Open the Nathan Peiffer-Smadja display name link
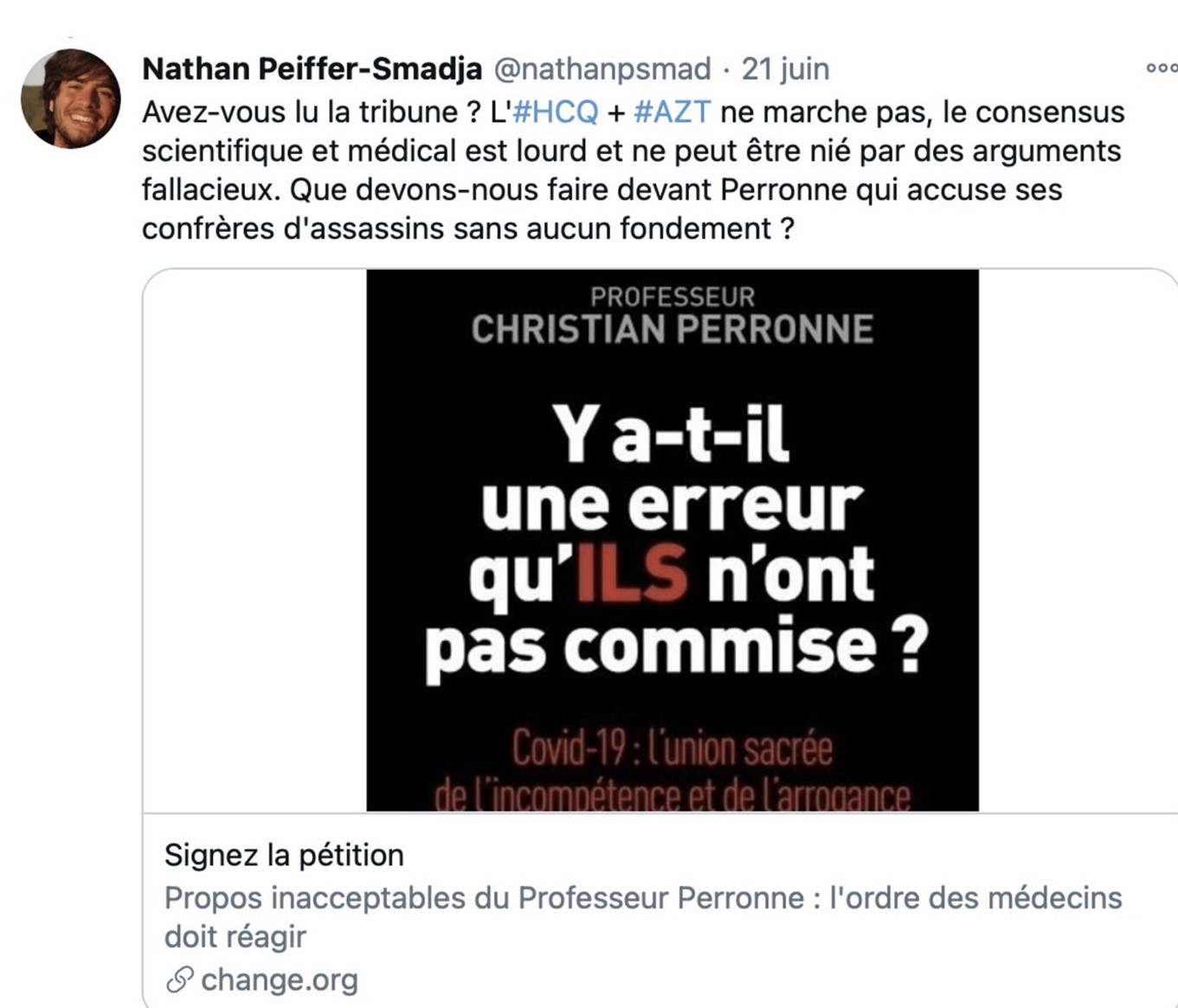The width and height of the screenshot is (1178, 1008). point(312,68)
